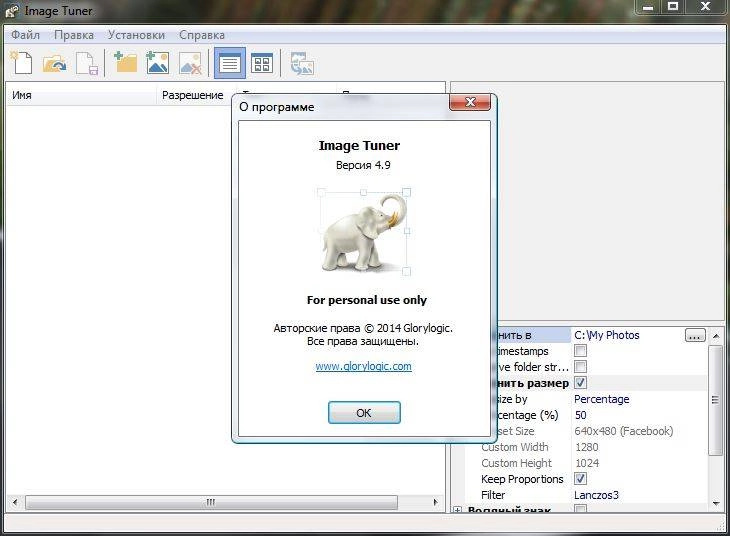Click the Custom Width label
730x536 pixels.
515,447
